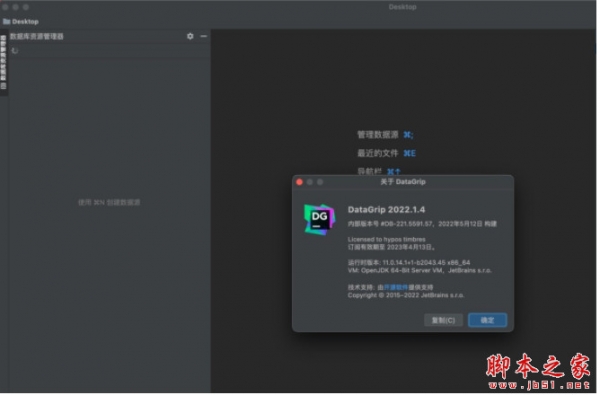Click the VM: OpenJDK 64-Bit Server VM line
Screen dimensions: 600x395
[x=419, y=270]
